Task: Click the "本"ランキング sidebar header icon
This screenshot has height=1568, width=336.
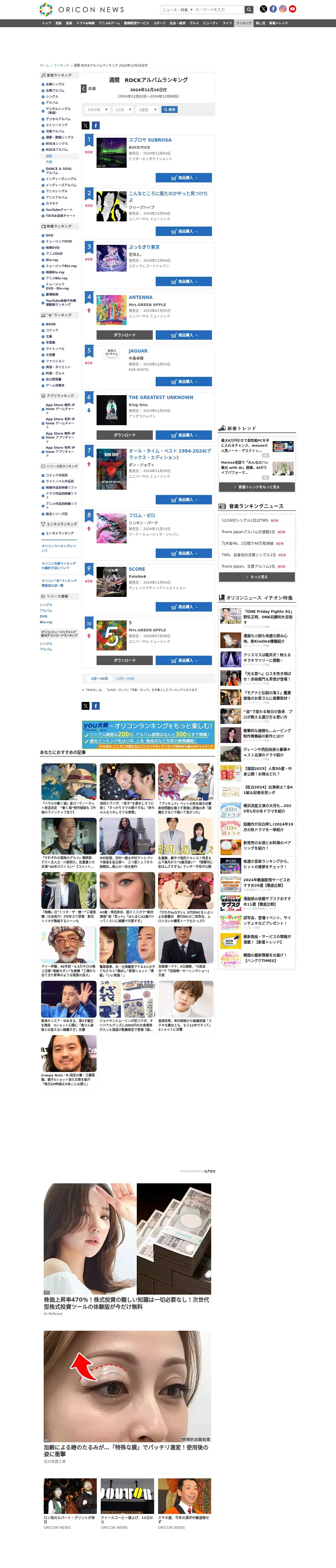Action: coord(43,315)
